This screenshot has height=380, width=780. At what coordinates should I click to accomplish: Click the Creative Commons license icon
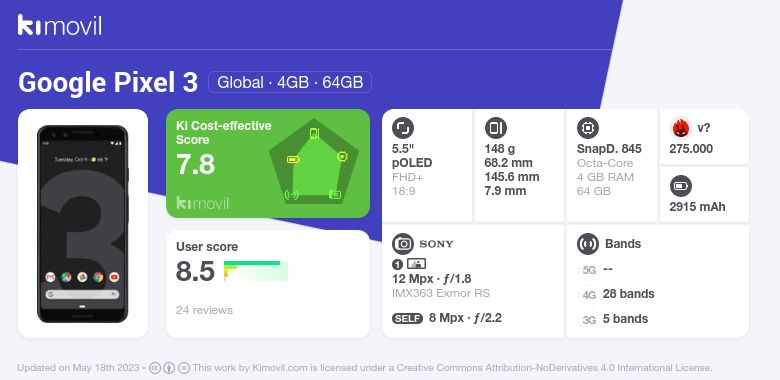coord(155,368)
